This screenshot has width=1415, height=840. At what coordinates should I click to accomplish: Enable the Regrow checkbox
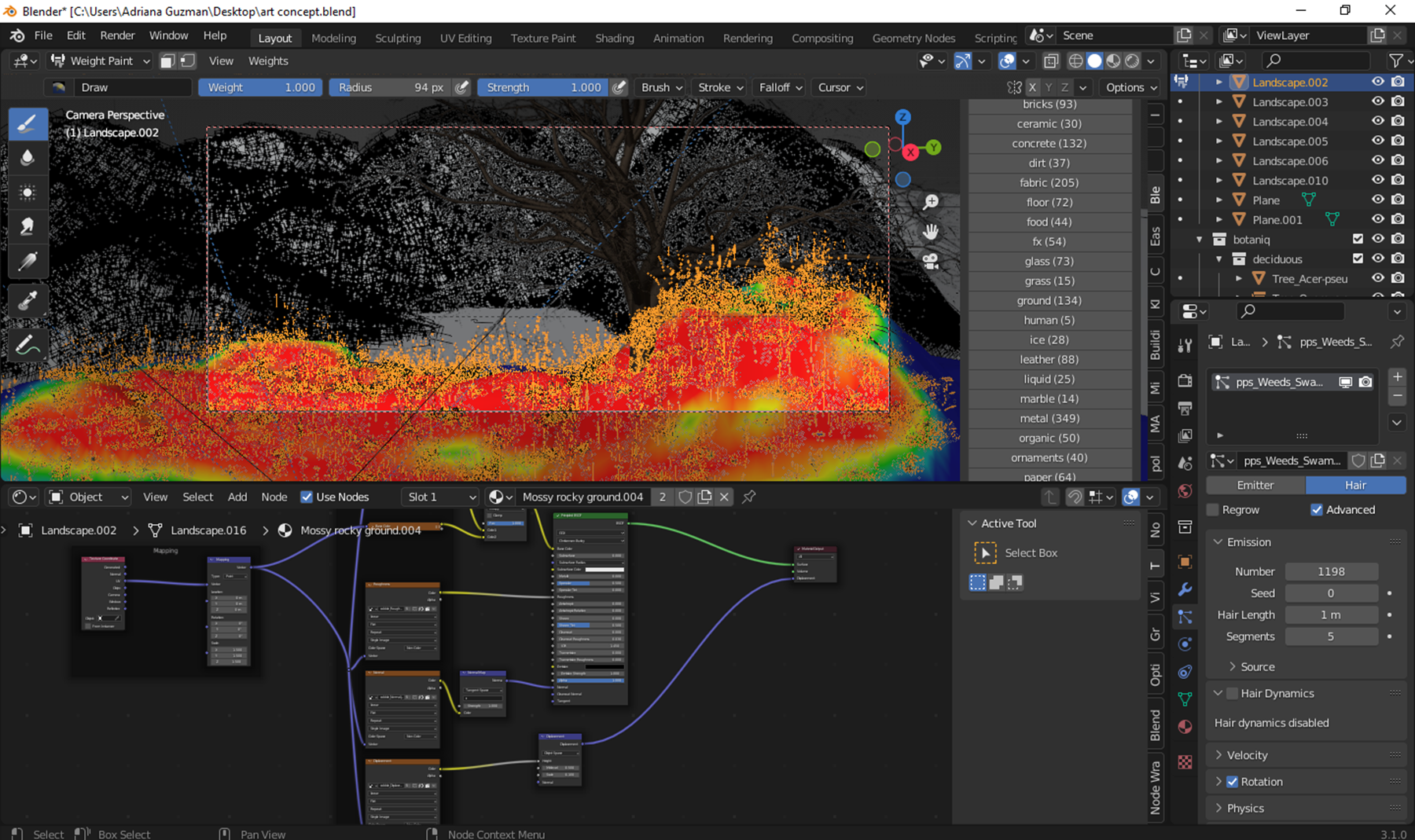pyautogui.click(x=1213, y=509)
